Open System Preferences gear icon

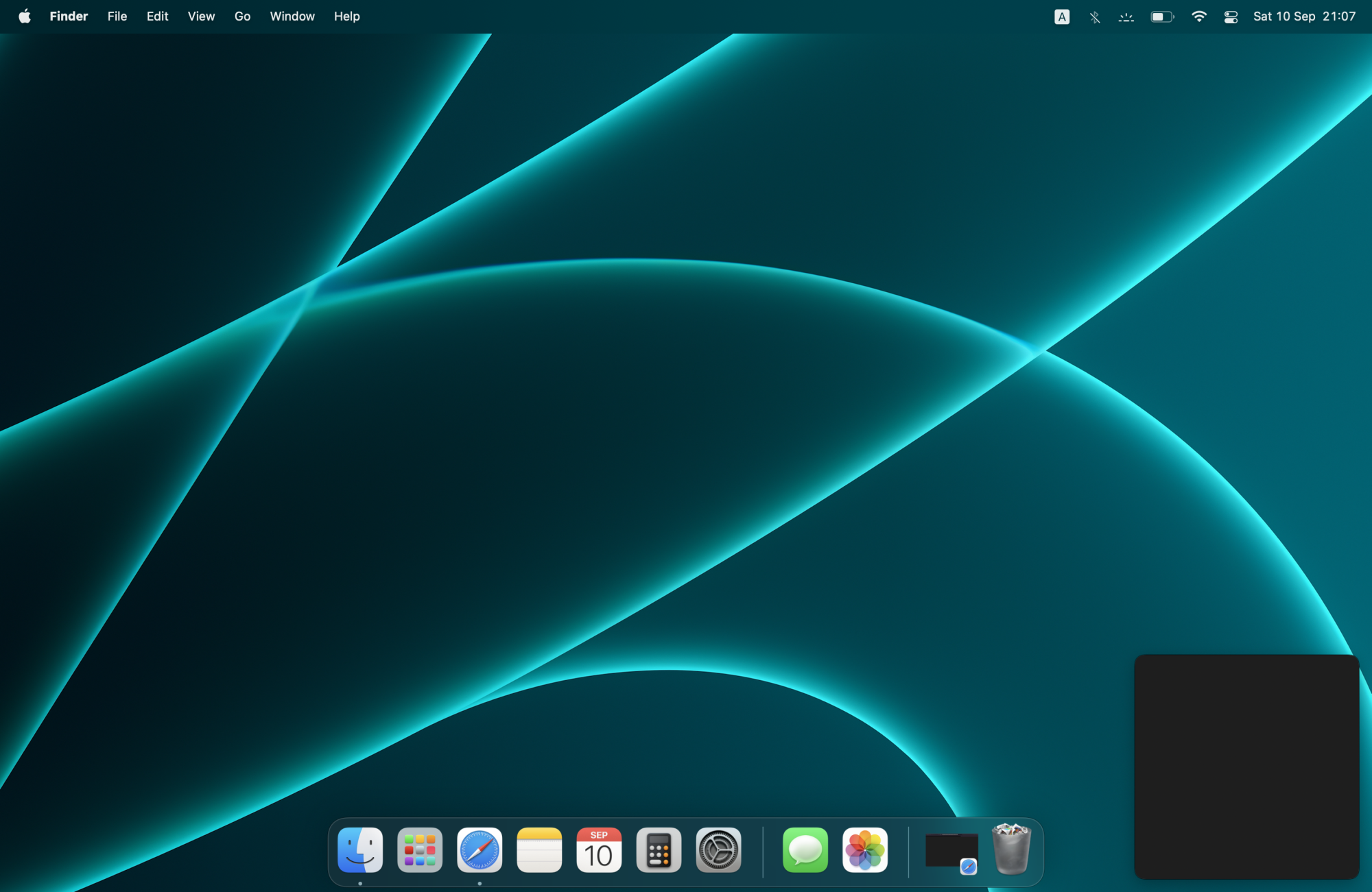[x=718, y=850]
